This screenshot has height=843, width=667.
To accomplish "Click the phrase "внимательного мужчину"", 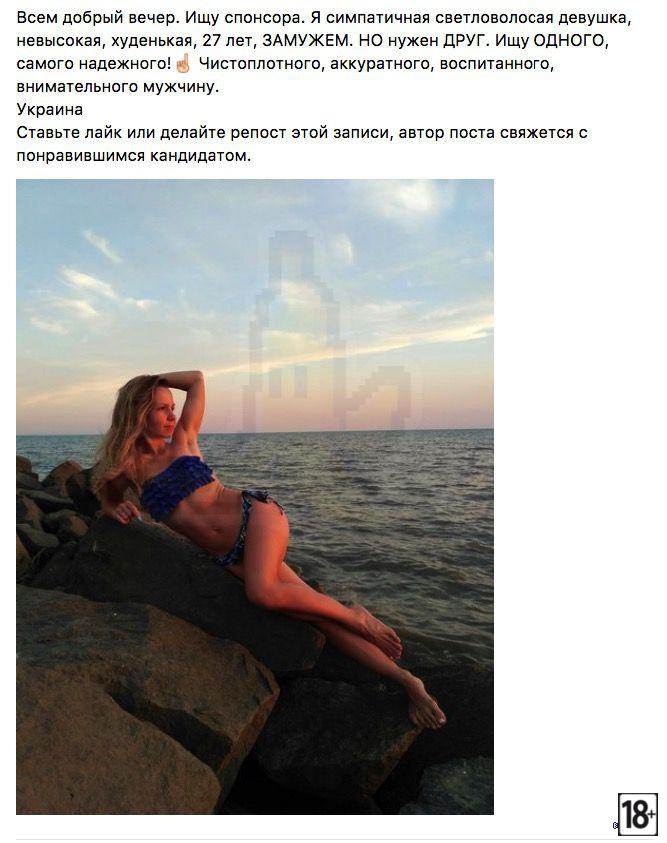I will pos(118,87).
